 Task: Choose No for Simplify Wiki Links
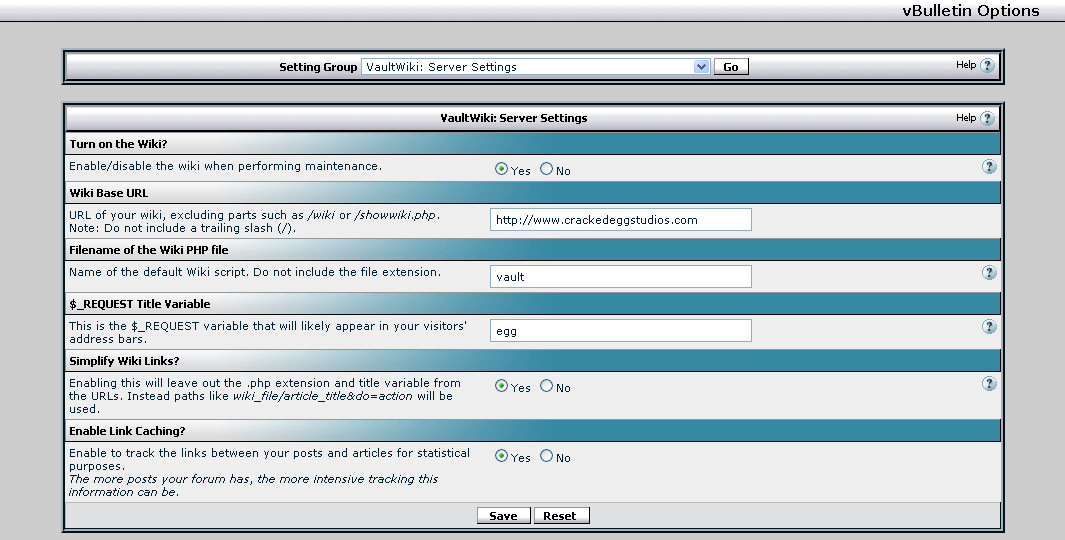546,386
